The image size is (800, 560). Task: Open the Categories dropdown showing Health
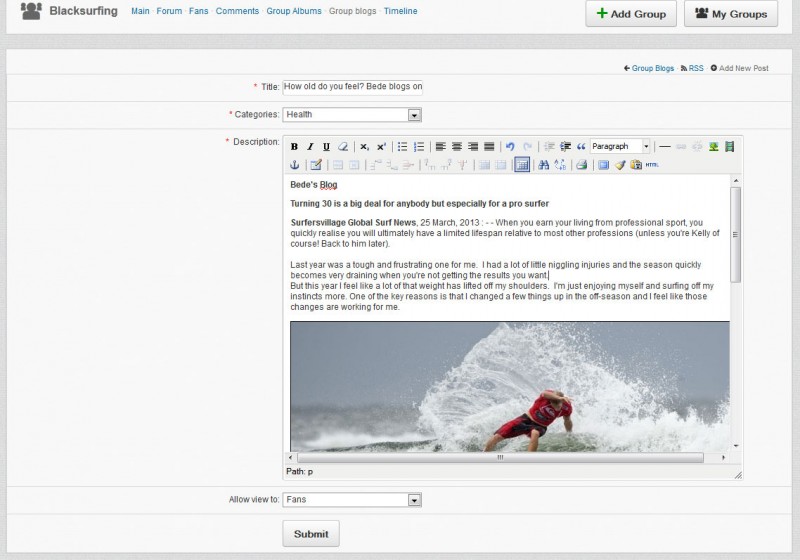pos(352,115)
